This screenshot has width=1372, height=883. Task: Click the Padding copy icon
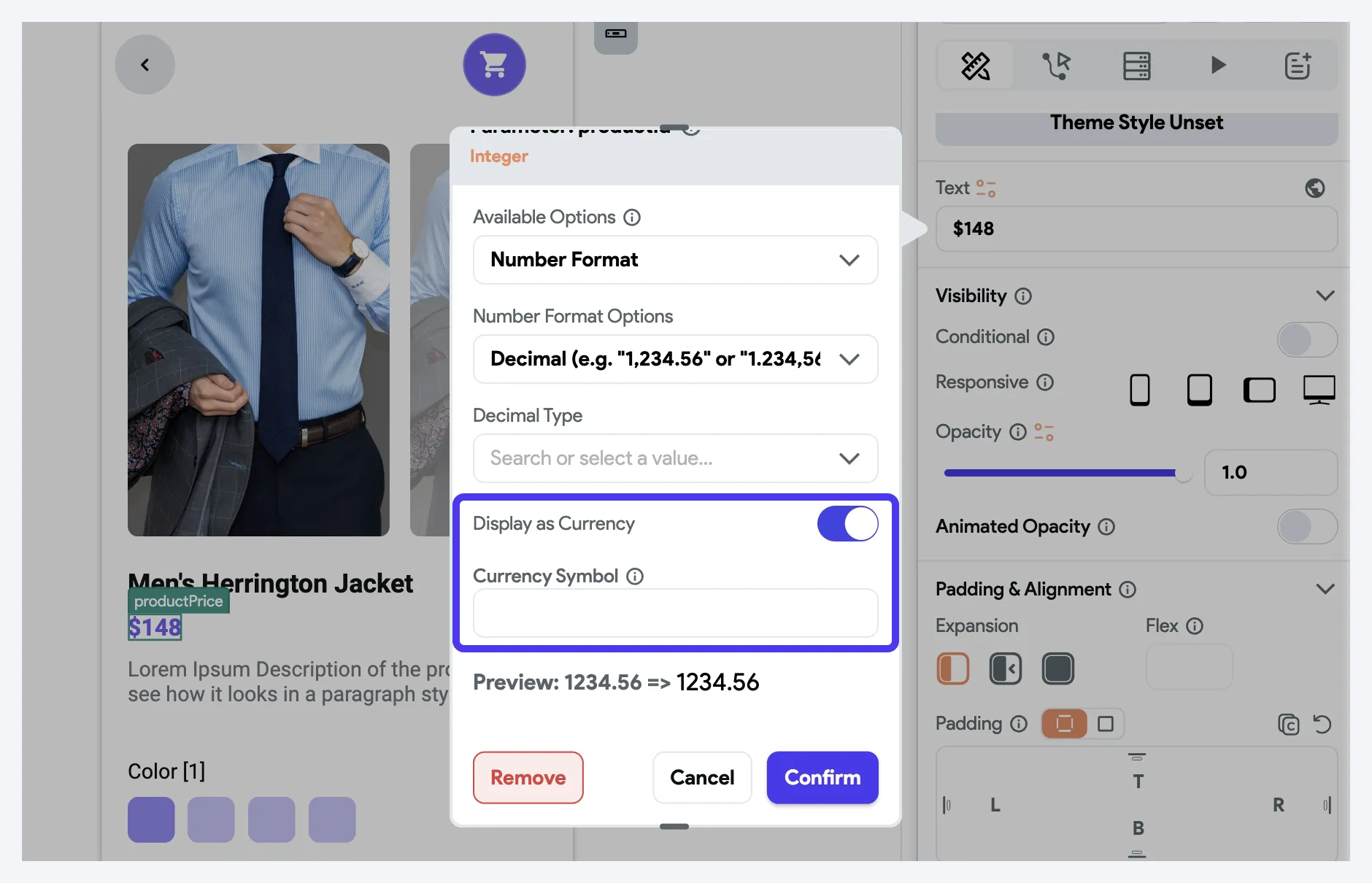(1289, 724)
